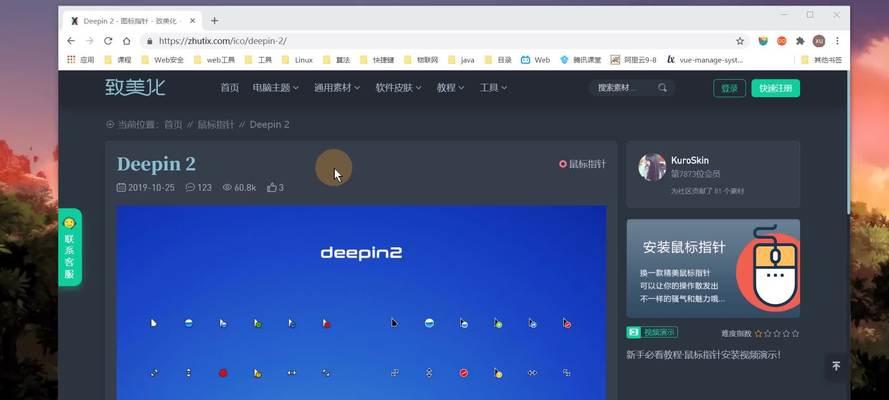Open the 安装鼠标指针 banner
The width and height of the screenshot is (889, 400).
coord(713,268)
